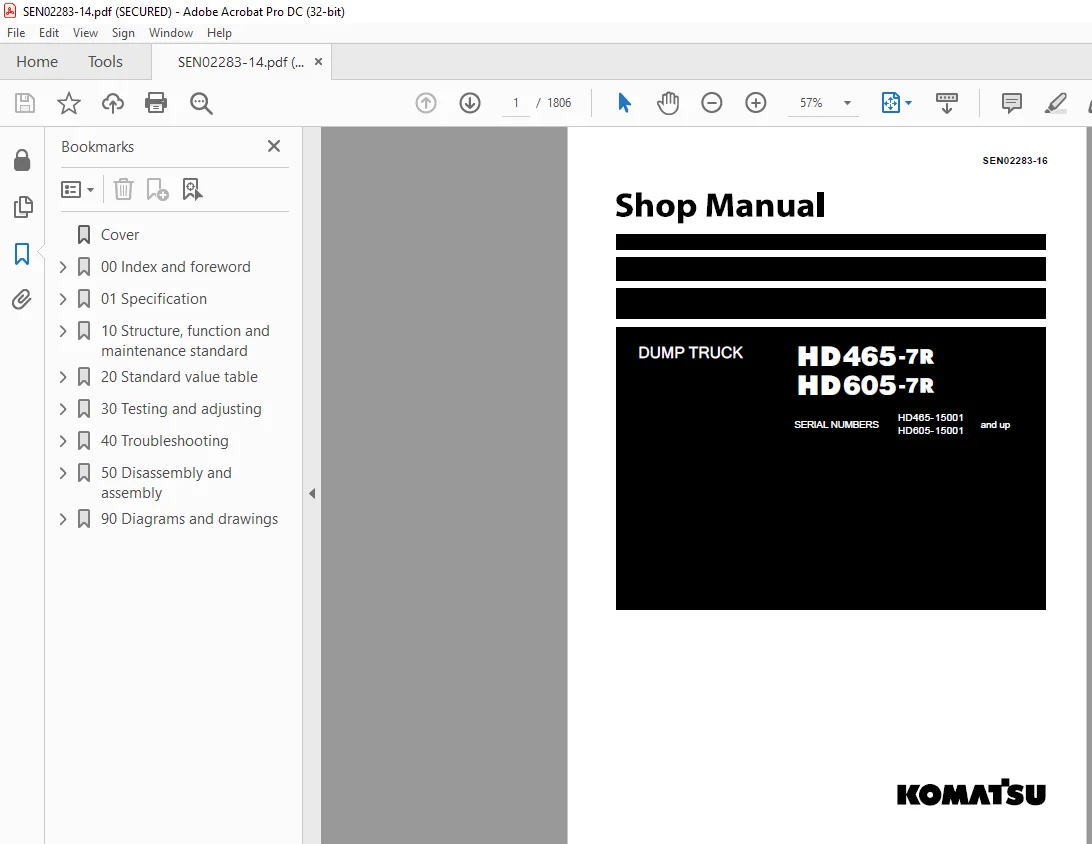Click find current bookmark icon
1092x844 pixels.
coord(192,189)
